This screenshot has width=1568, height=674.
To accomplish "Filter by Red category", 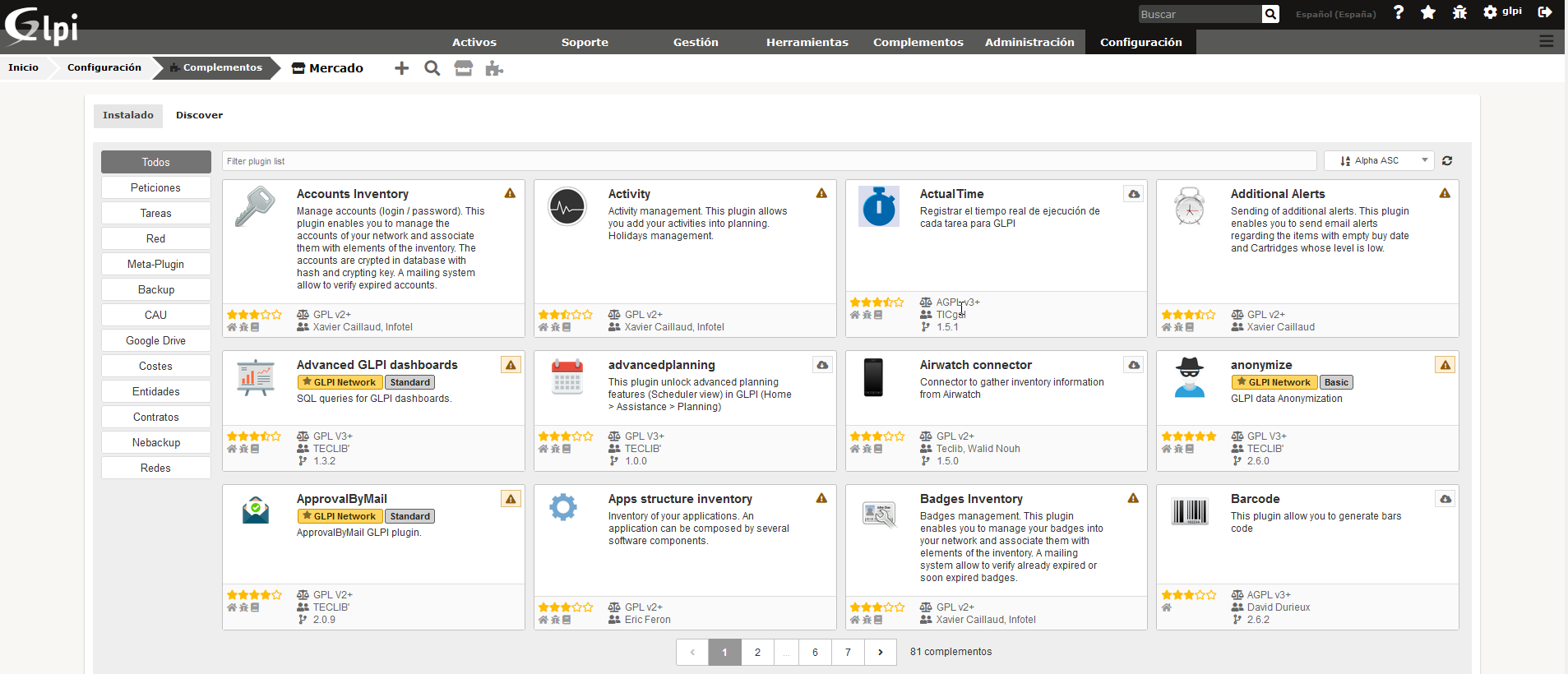I will coord(156,238).
